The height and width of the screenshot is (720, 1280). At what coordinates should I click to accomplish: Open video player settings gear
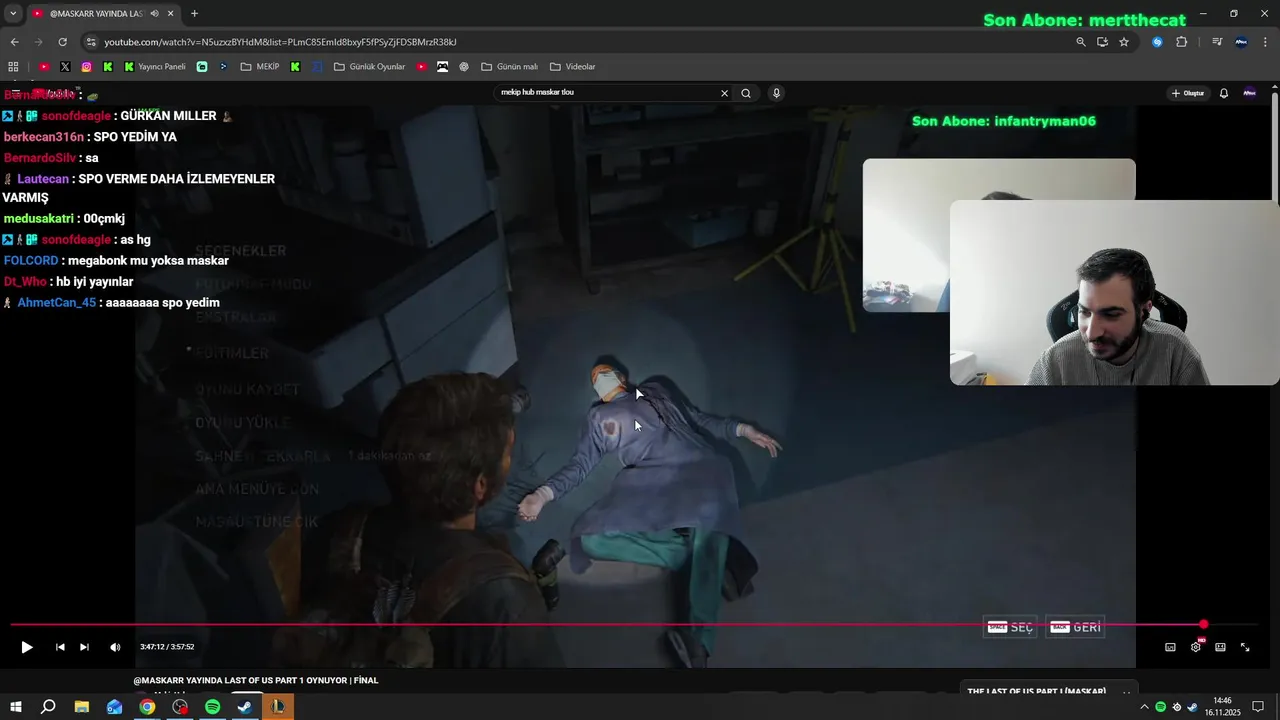1195,647
